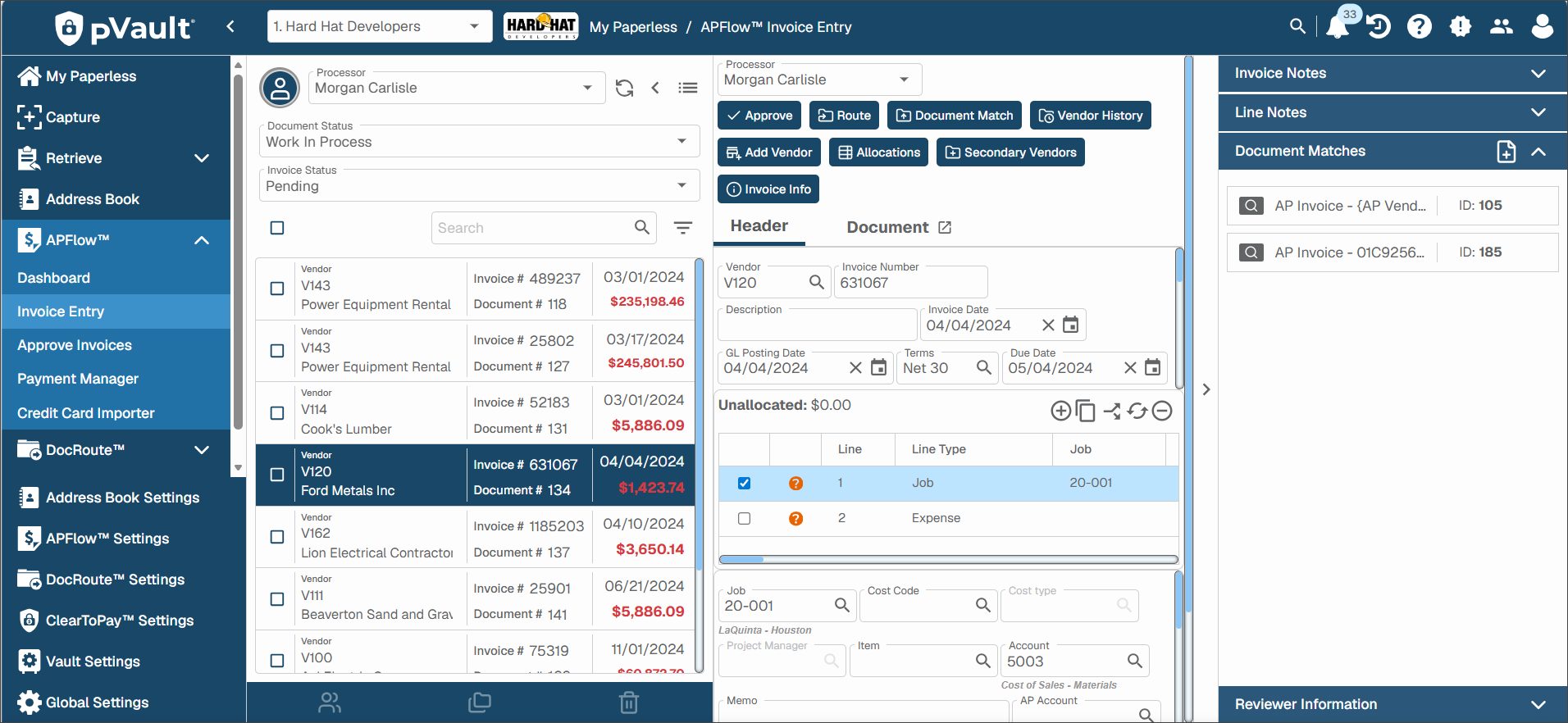Open the users group icon in top bar

pyautogui.click(x=1502, y=26)
